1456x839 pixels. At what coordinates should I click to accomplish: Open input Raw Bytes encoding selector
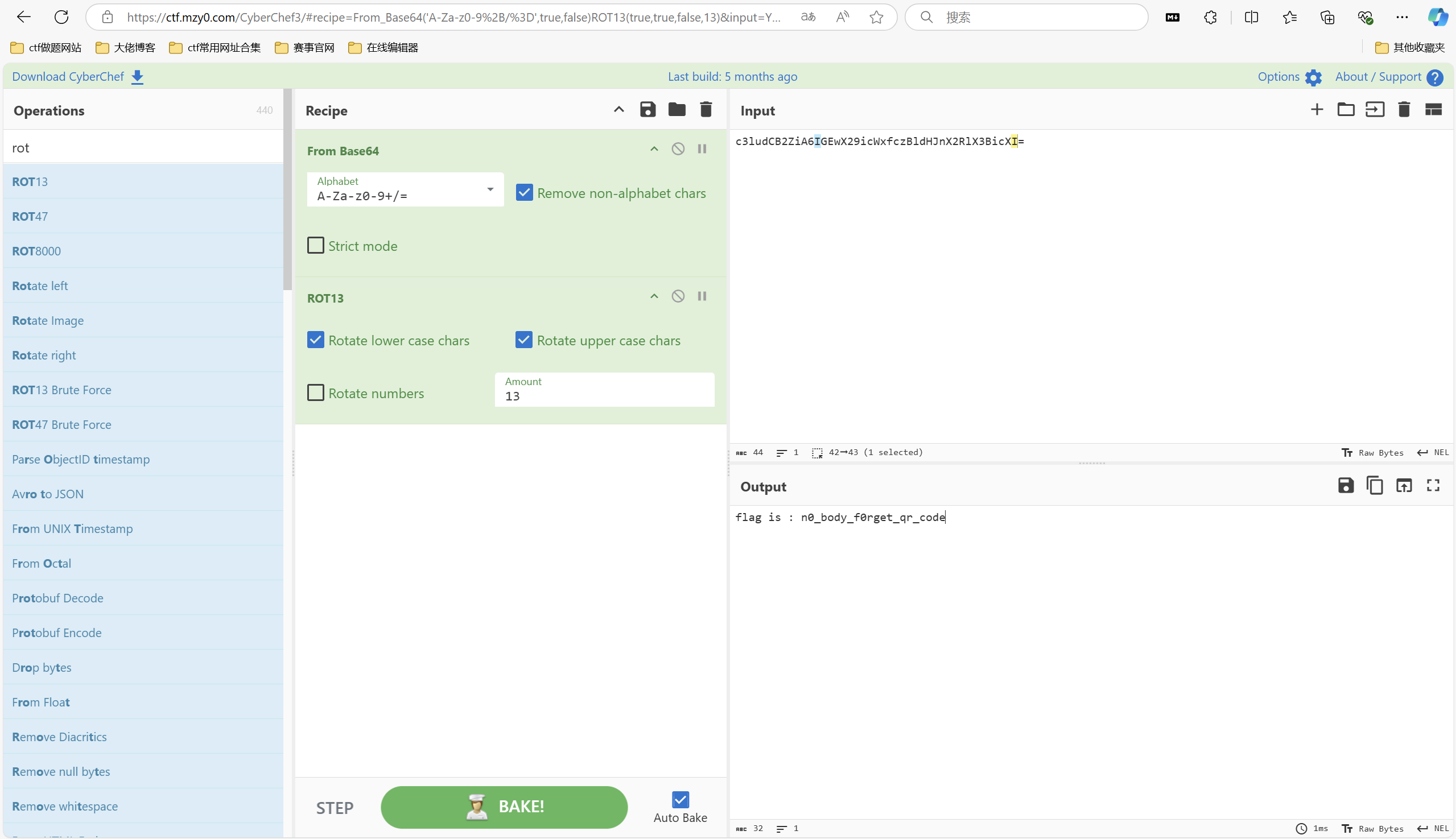pyautogui.click(x=1372, y=452)
